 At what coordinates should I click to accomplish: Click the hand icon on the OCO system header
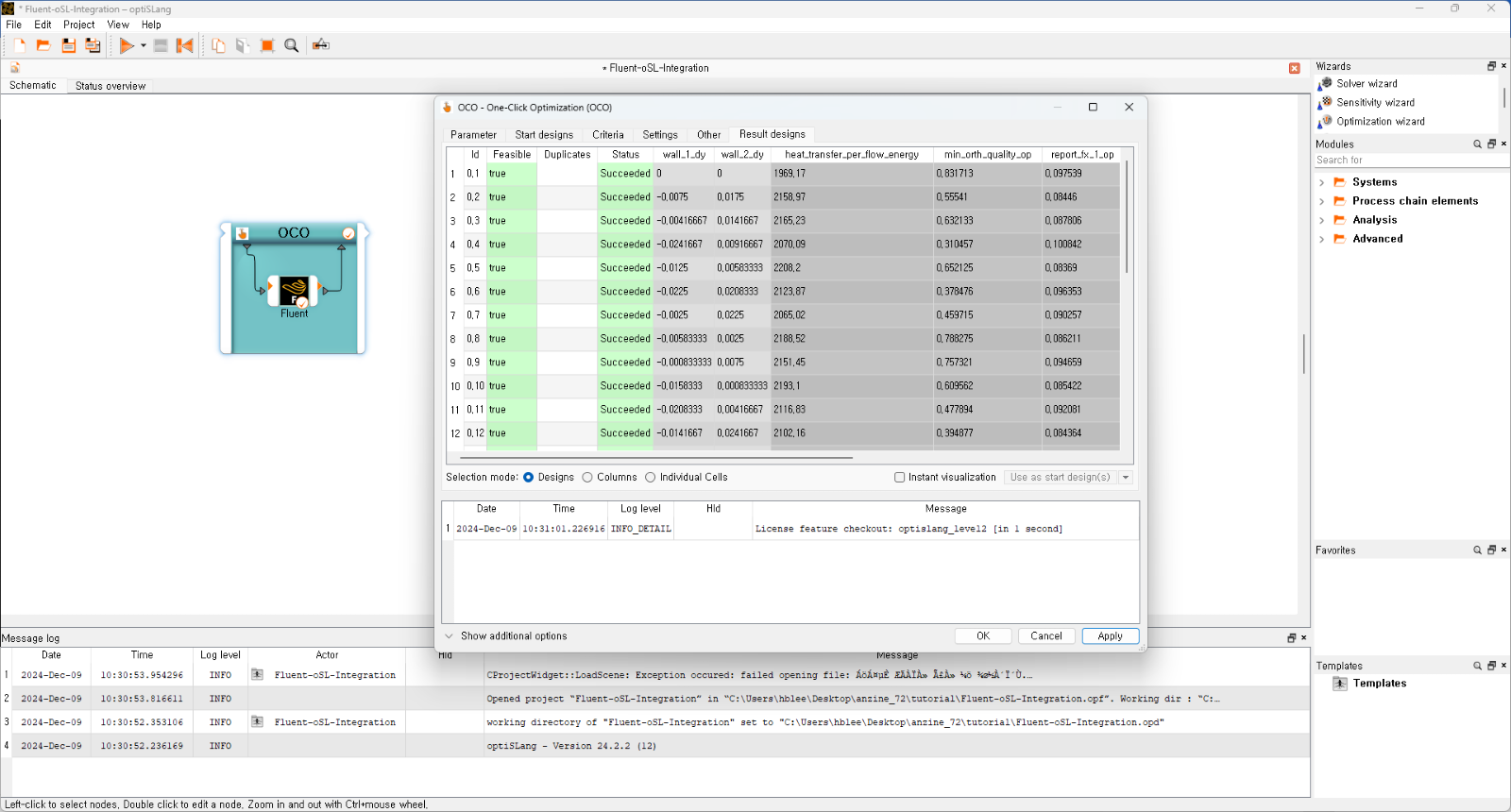243,233
